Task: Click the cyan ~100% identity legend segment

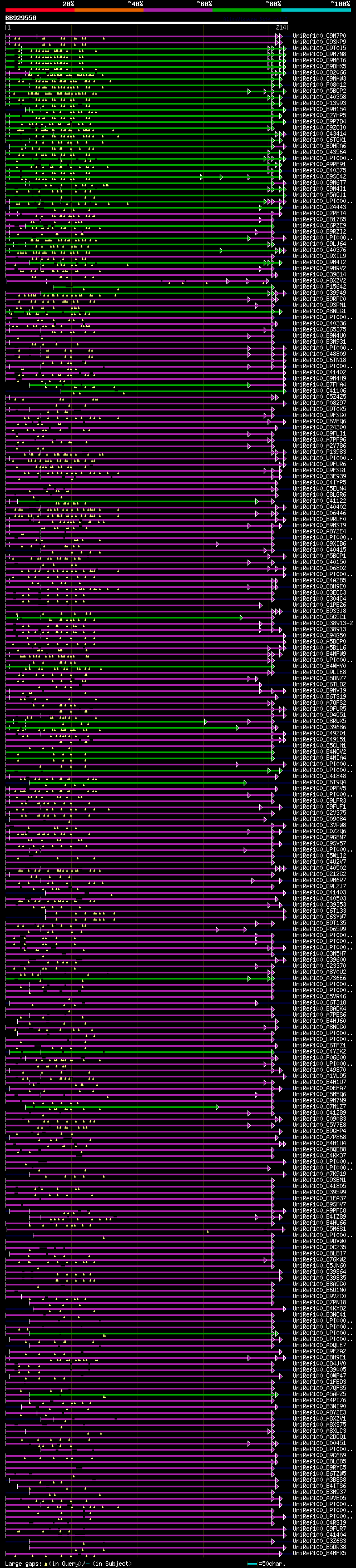Action: 317,10
